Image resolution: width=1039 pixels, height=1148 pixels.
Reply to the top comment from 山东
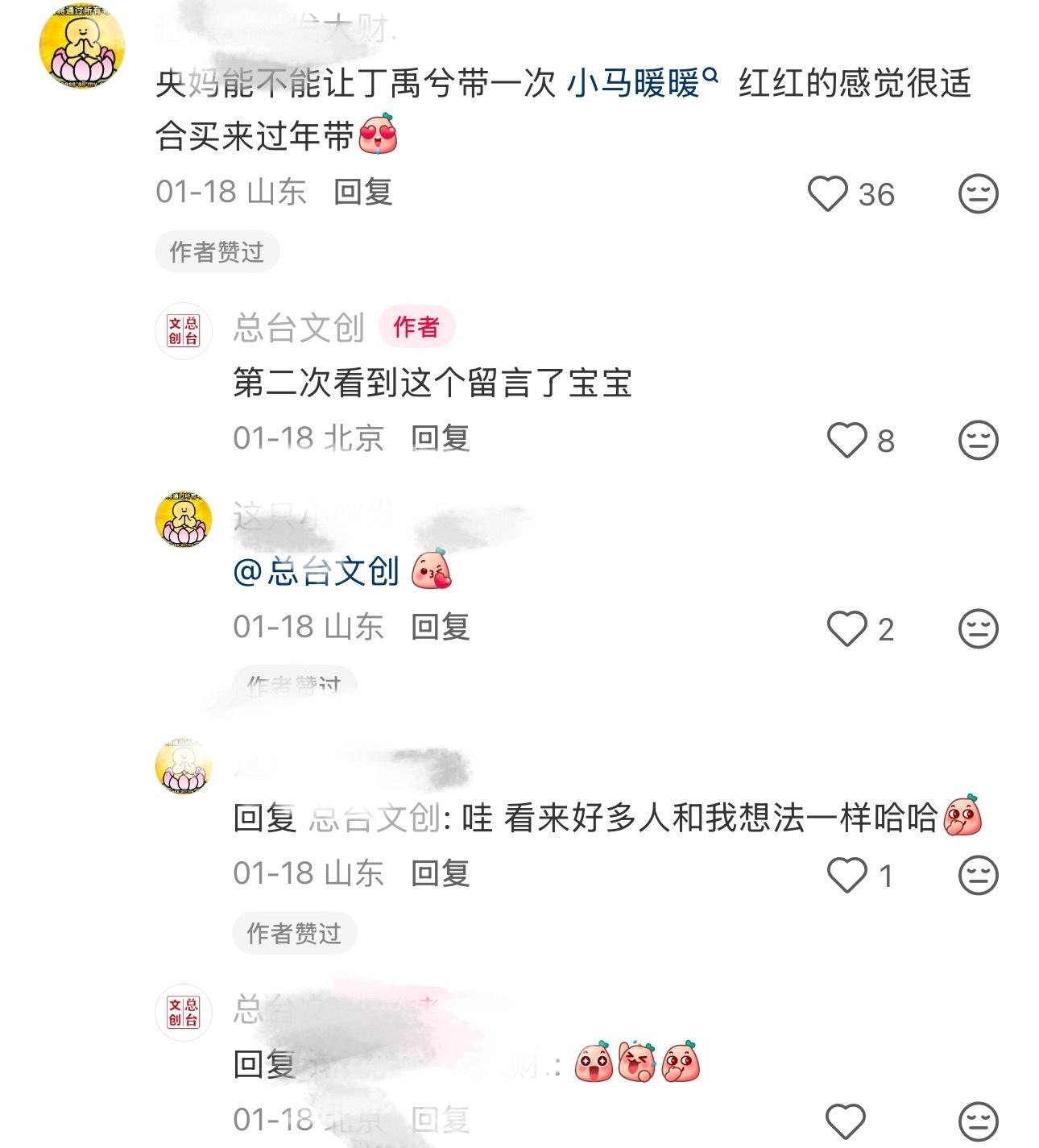(362, 193)
